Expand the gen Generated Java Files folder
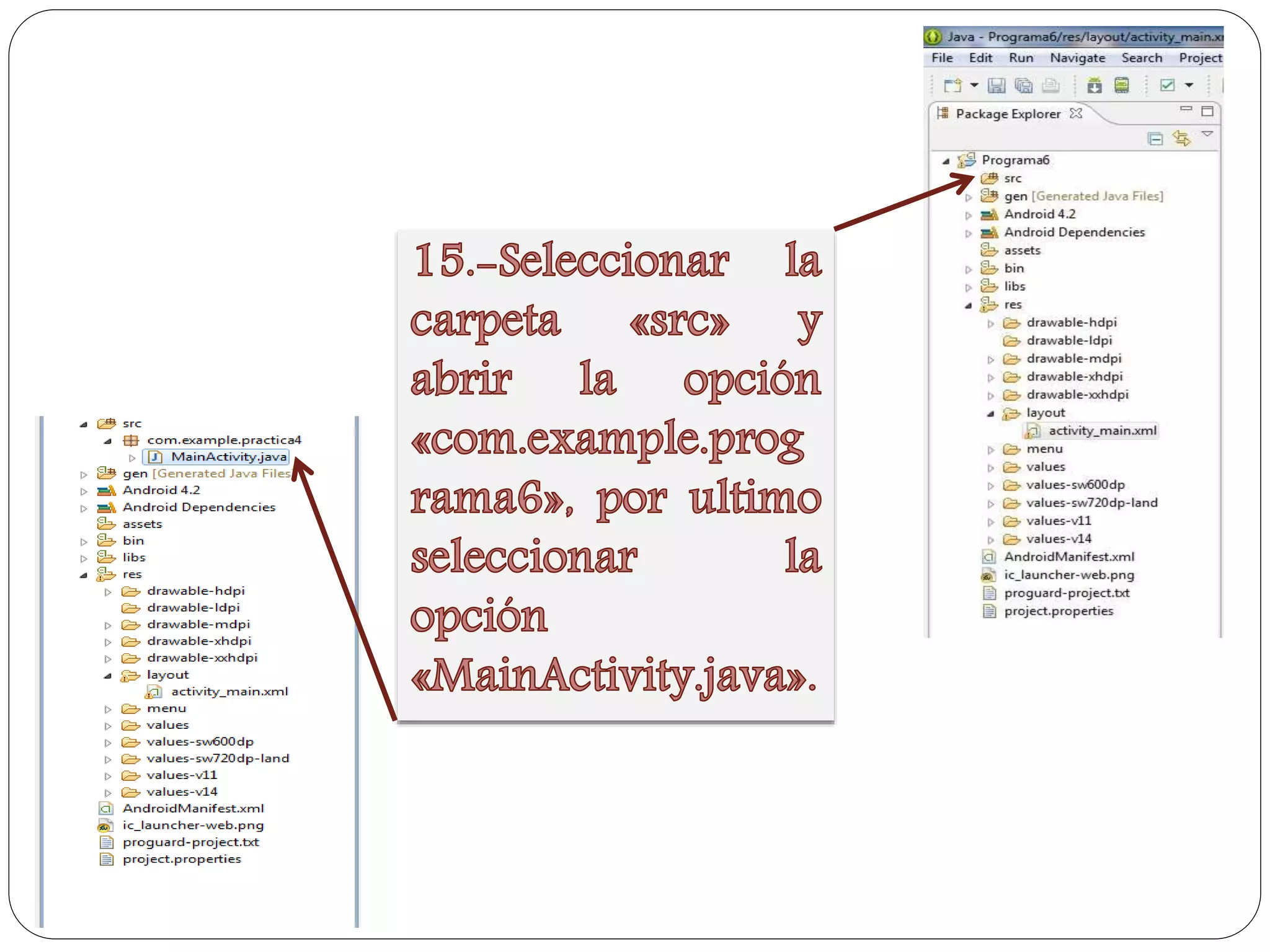1270x952 pixels. click(x=968, y=198)
